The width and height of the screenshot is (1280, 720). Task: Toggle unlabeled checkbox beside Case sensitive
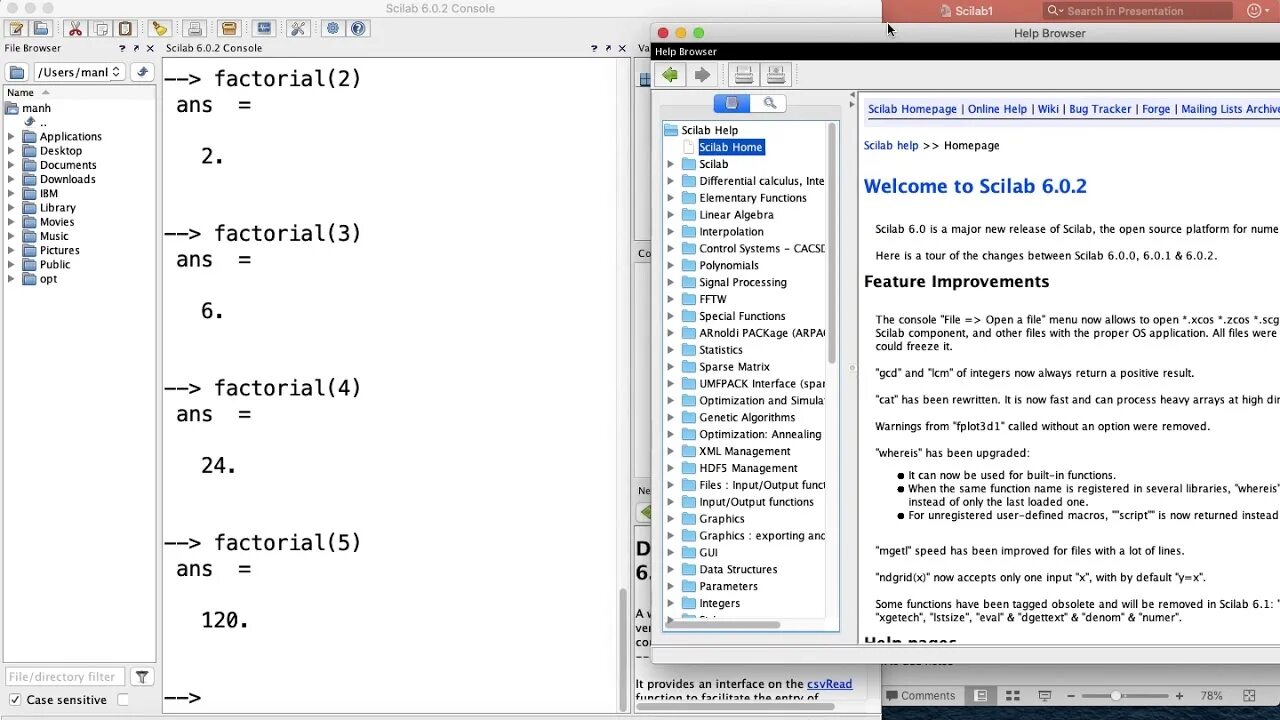[123, 700]
